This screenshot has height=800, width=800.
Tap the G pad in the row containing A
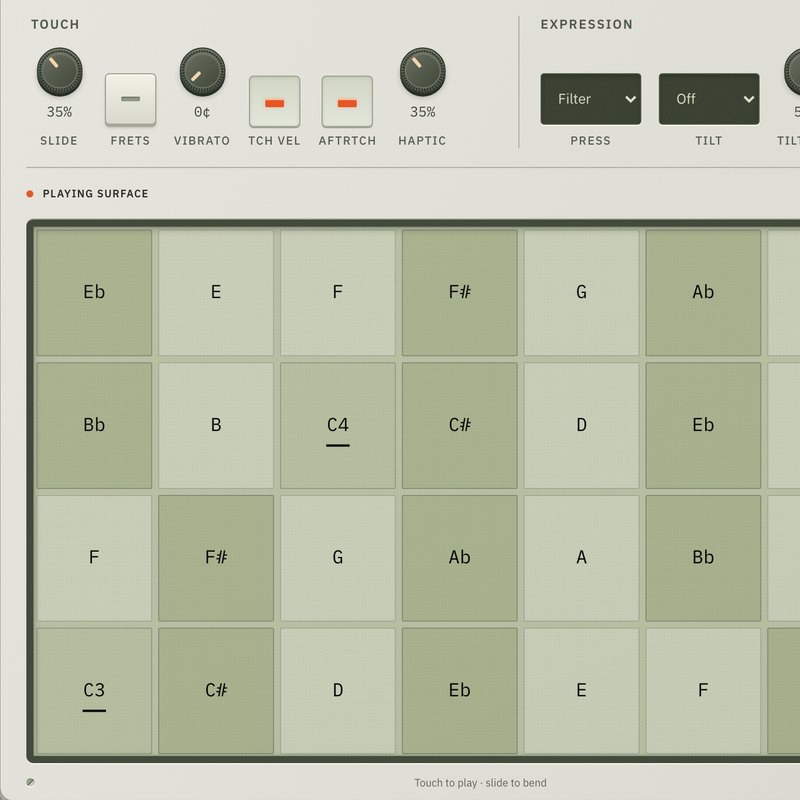(x=338, y=558)
